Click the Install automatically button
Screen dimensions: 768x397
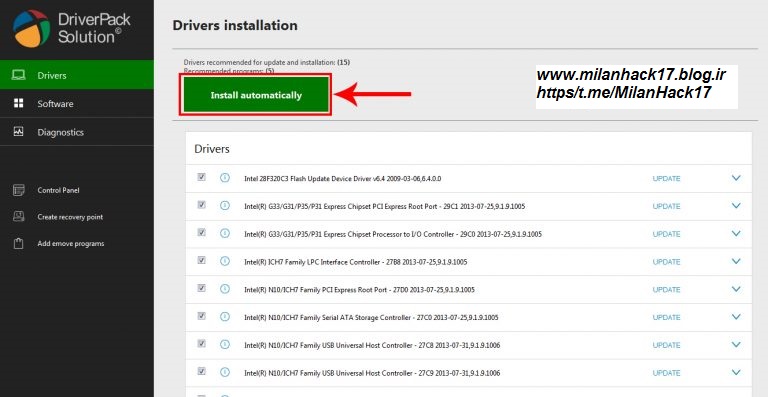point(255,95)
